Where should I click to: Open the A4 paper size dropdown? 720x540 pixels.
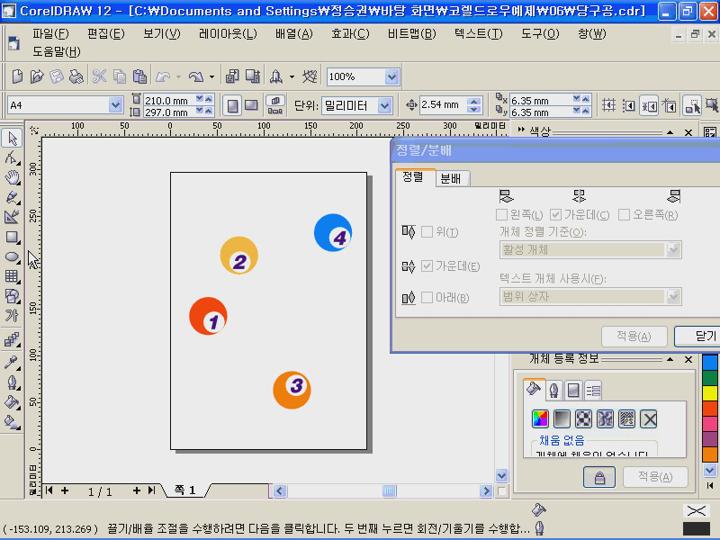pos(116,105)
